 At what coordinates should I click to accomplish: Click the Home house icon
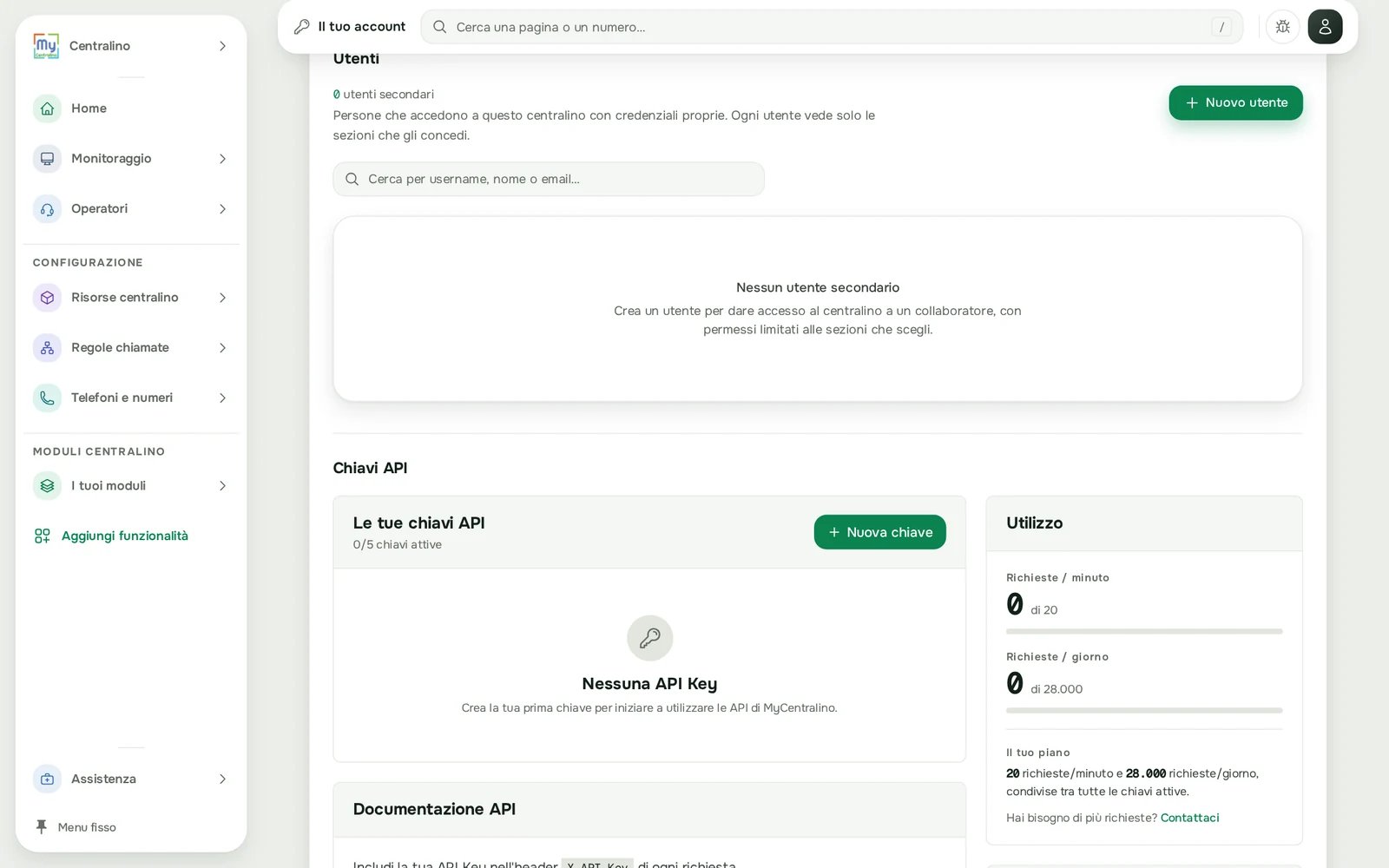pyautogui.click(x=47, y=108)
